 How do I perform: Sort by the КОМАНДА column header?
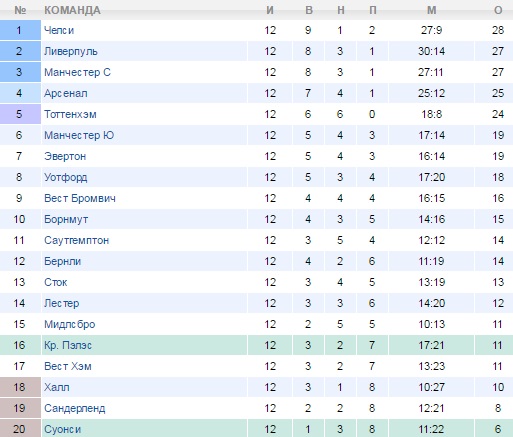72,10
